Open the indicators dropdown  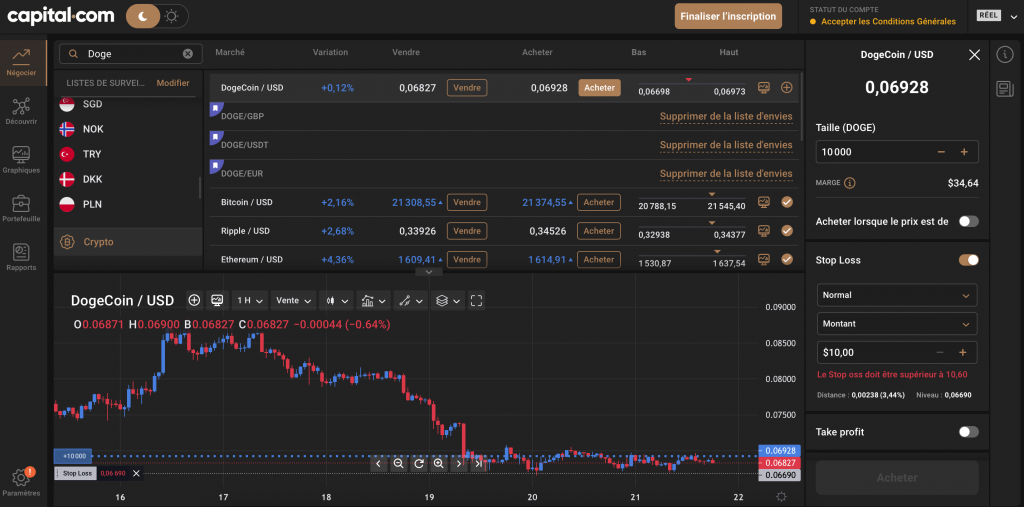click(374, 301)
